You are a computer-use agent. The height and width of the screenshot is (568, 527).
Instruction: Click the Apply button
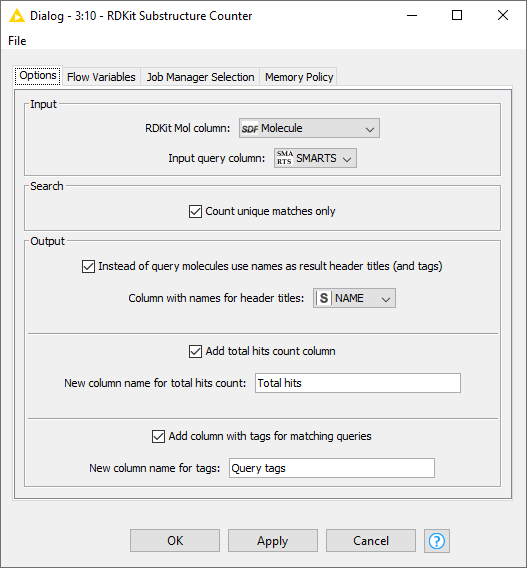tap(273, 541)
